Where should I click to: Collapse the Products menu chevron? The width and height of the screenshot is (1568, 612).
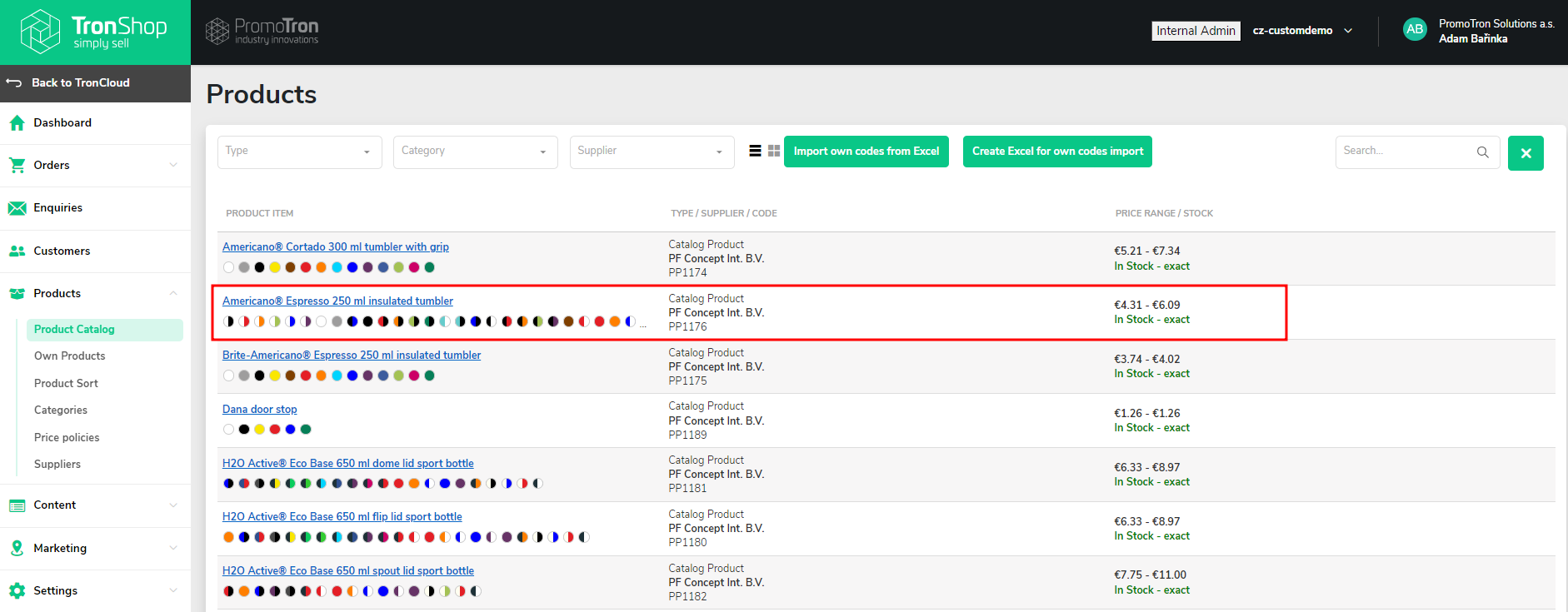(x=173, y=293)
